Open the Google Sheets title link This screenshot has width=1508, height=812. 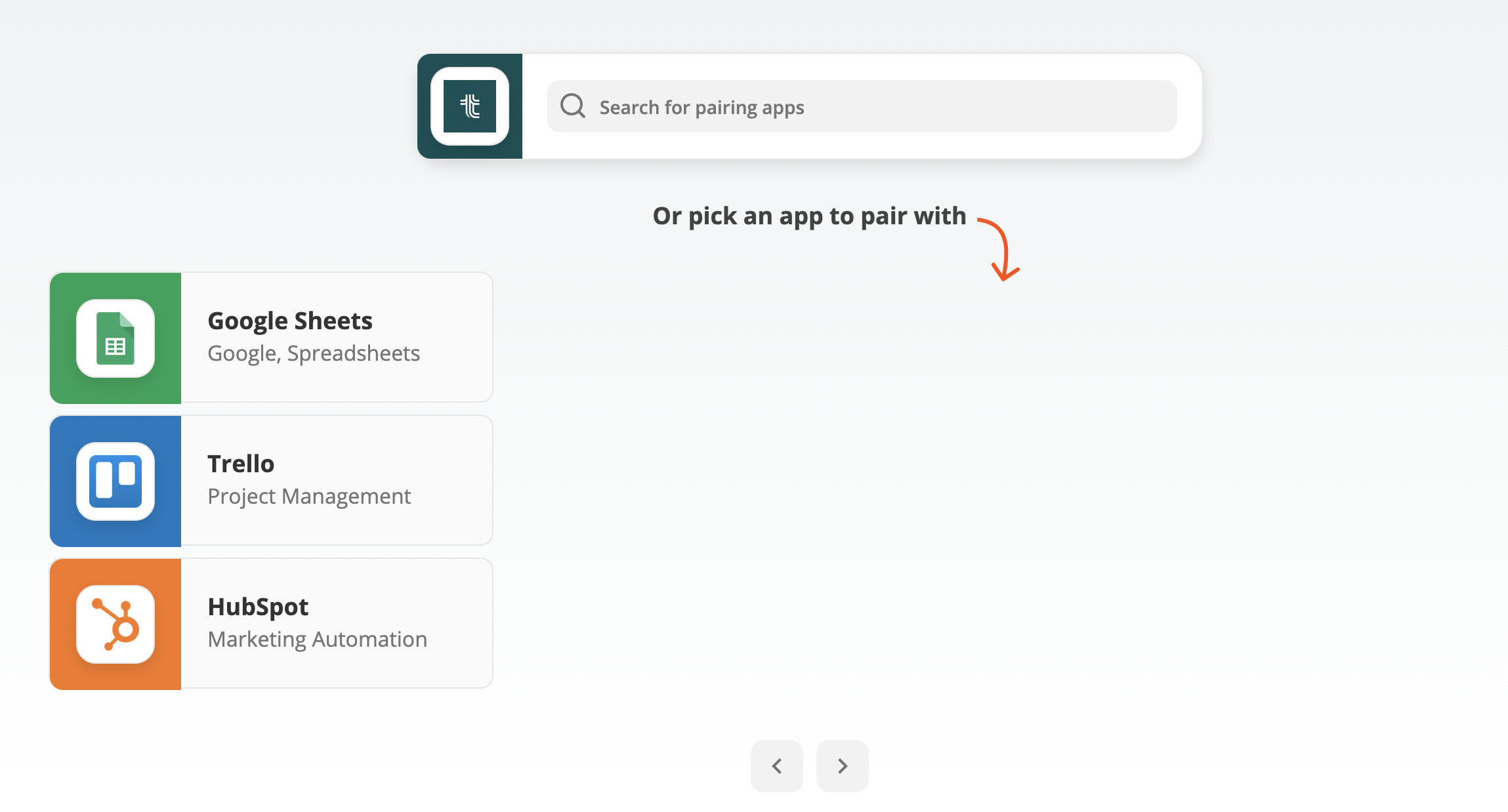pyautogui.click(x=290, y=321)
